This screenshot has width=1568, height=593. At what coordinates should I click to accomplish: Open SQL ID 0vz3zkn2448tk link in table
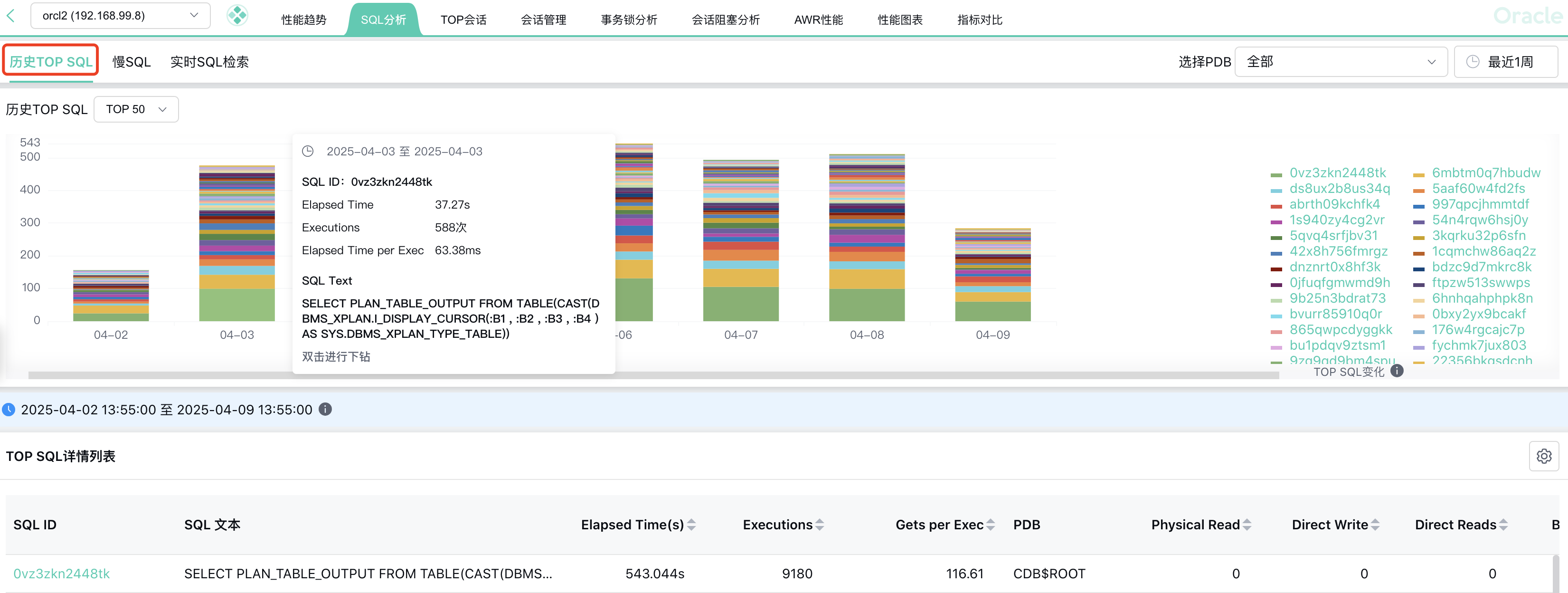pos(61,574)
